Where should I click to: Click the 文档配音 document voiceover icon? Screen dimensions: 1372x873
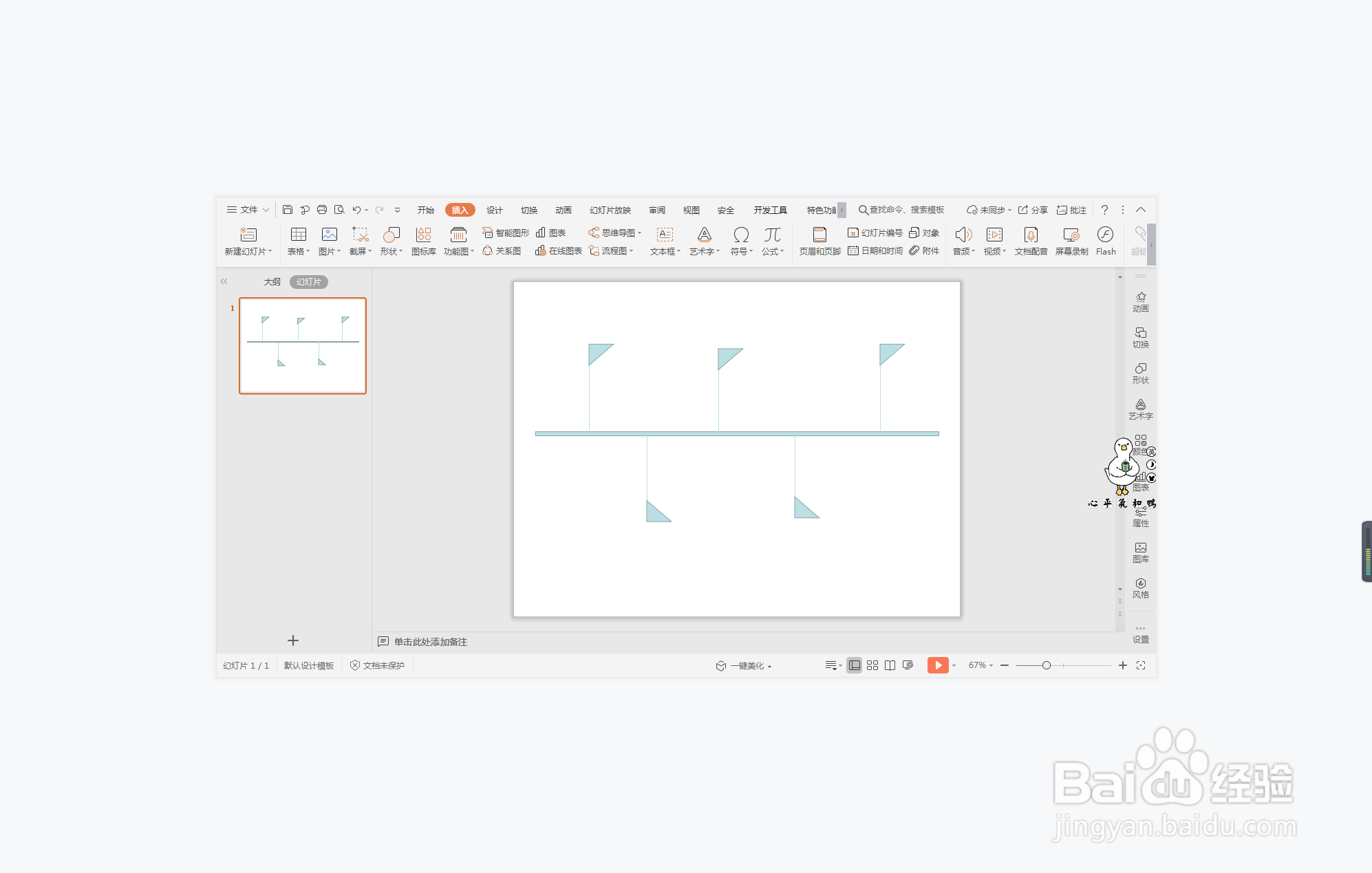tap(1031, 239)
